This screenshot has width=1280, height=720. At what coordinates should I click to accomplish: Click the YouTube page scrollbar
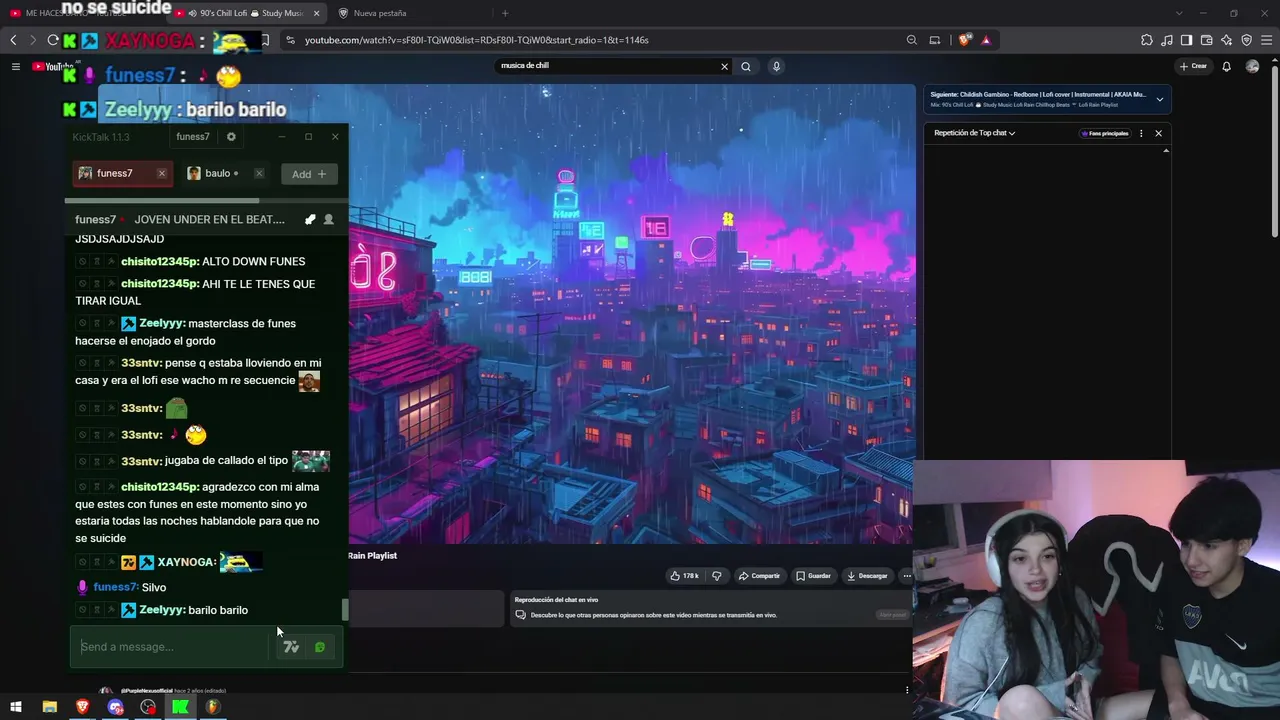(1274, 150)
